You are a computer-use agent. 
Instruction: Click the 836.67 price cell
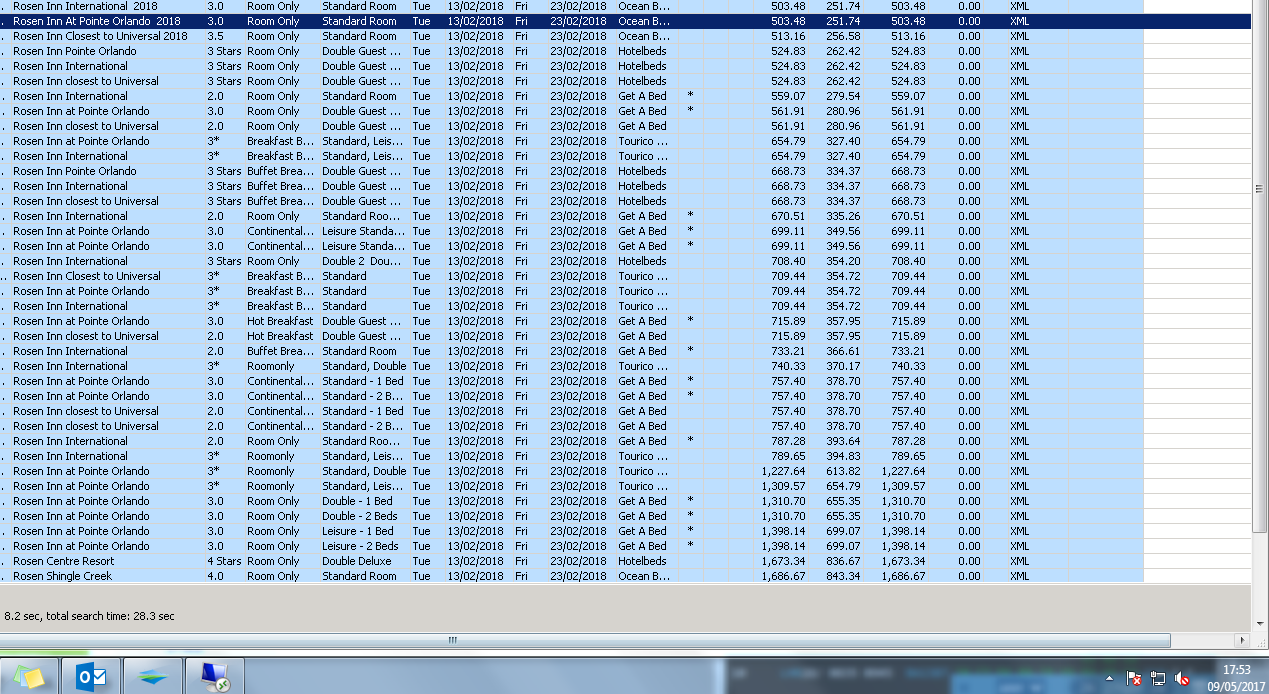coord(843,561)
